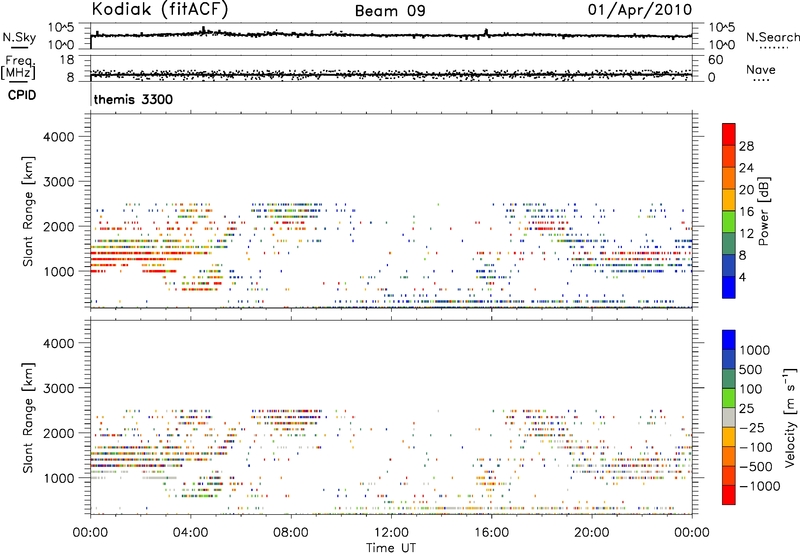The height and width of the screenshot is (554, 800).
Task: Select the '12' label on Power colorbar
Action: pyautogui.click(x=746, y=234)
